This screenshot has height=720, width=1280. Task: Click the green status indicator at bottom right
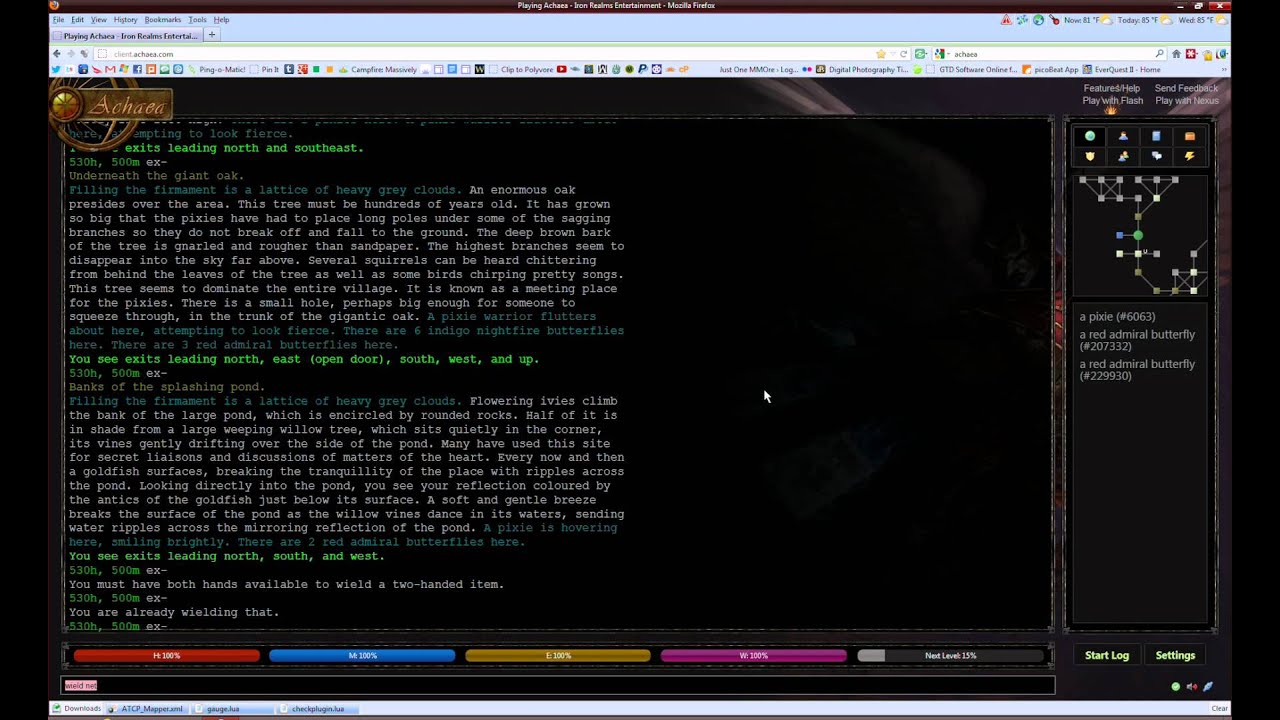point(1175,686)
